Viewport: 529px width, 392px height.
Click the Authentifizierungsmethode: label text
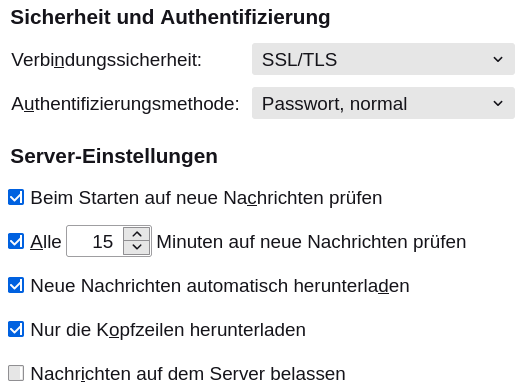click(125, 104)
